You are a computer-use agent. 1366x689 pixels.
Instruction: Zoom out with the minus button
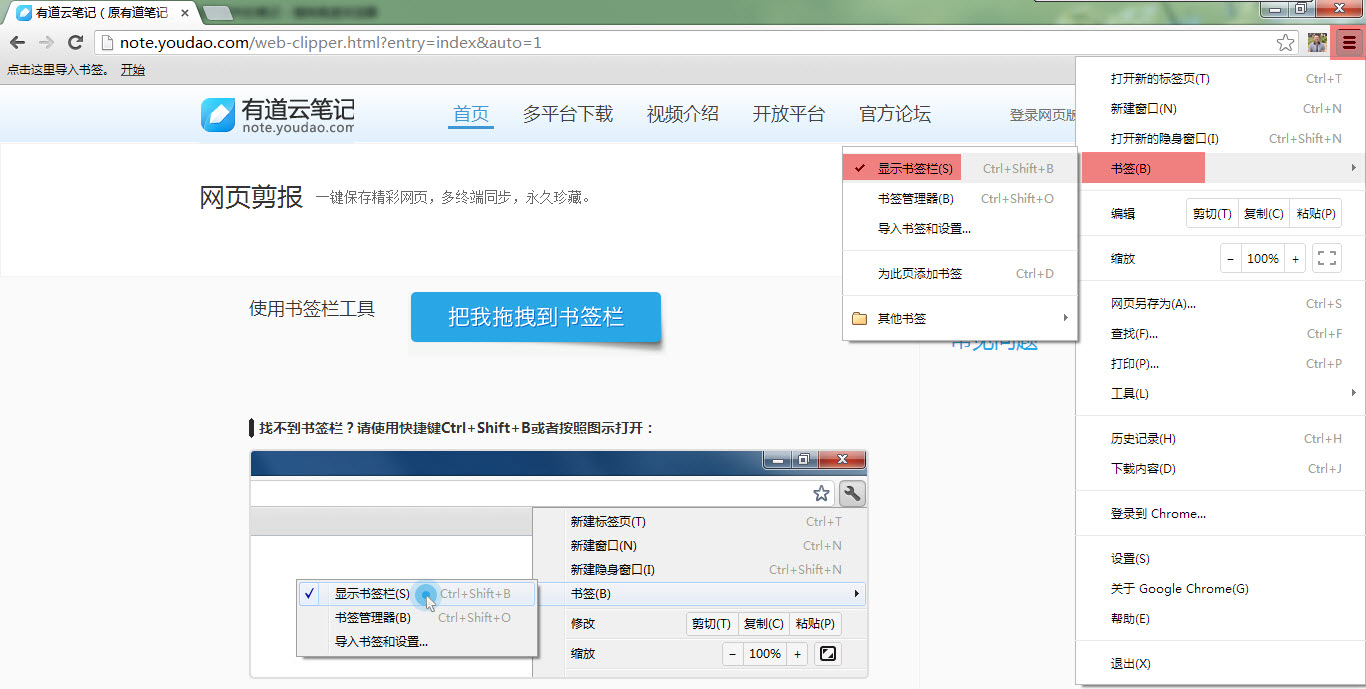click(x=1231, y=258)
